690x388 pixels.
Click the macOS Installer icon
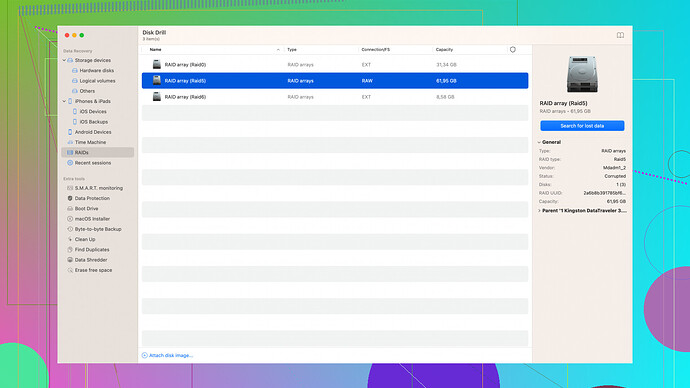(x=70, y=219)
